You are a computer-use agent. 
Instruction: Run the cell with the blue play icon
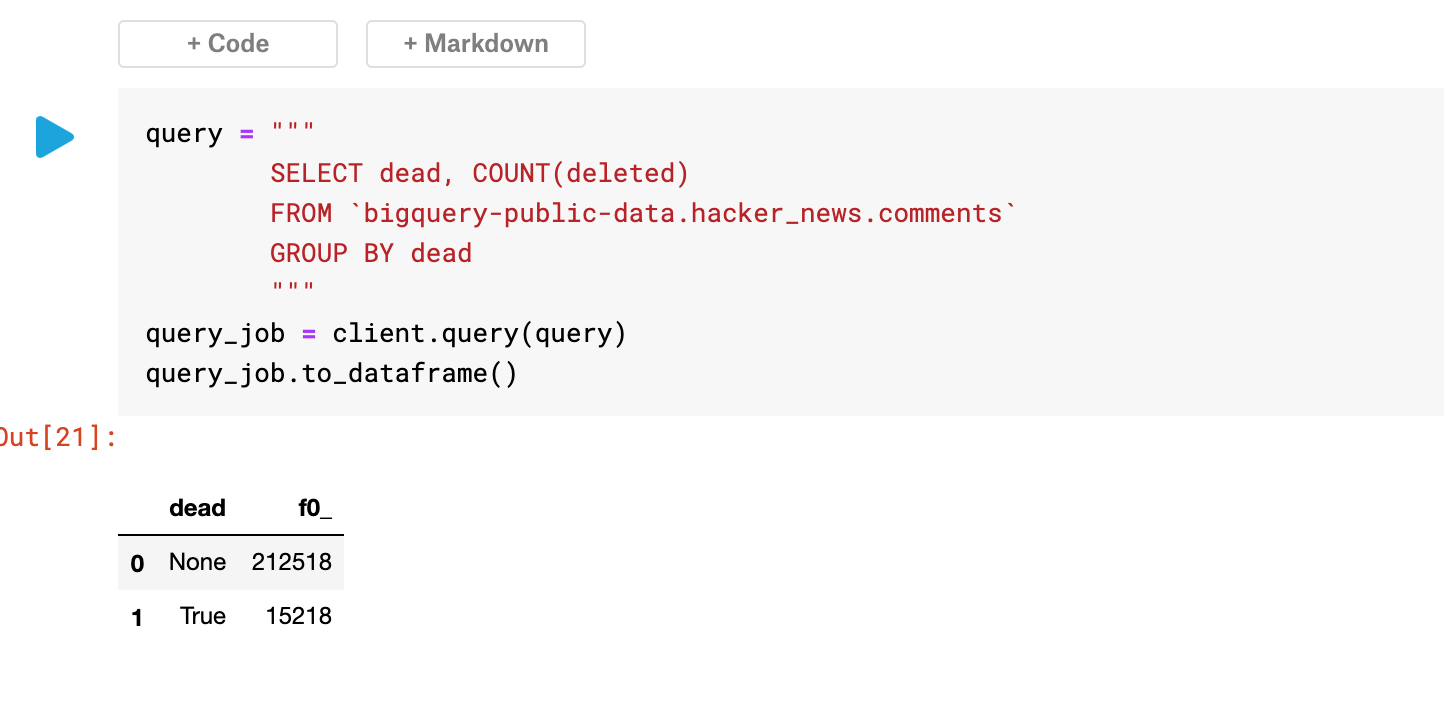pyautogui.click(x=55, y=137)
